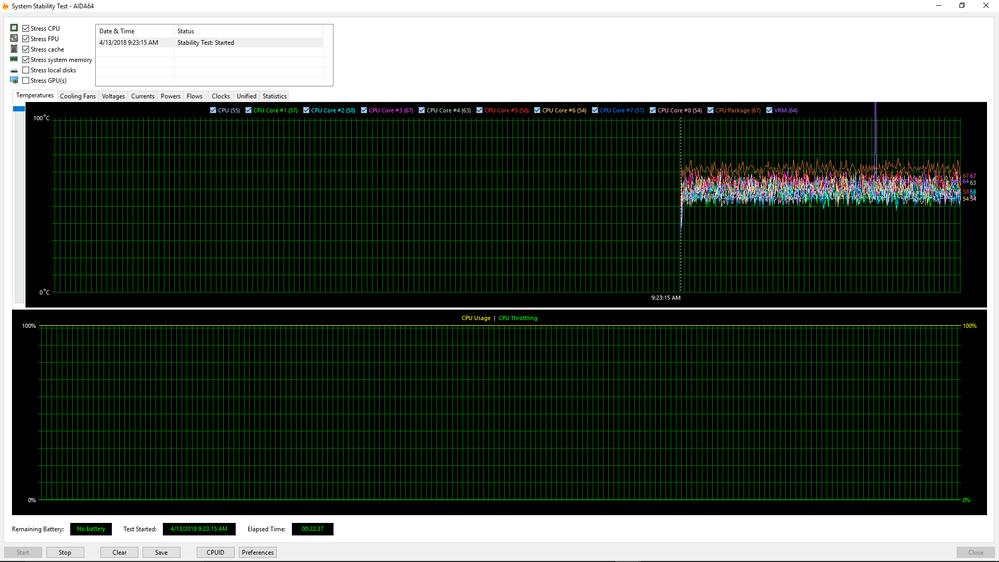Click the 9:23:15 AM marker on temperature graph
The height and width of the screenshot is (562, 999).
[666, 298]
